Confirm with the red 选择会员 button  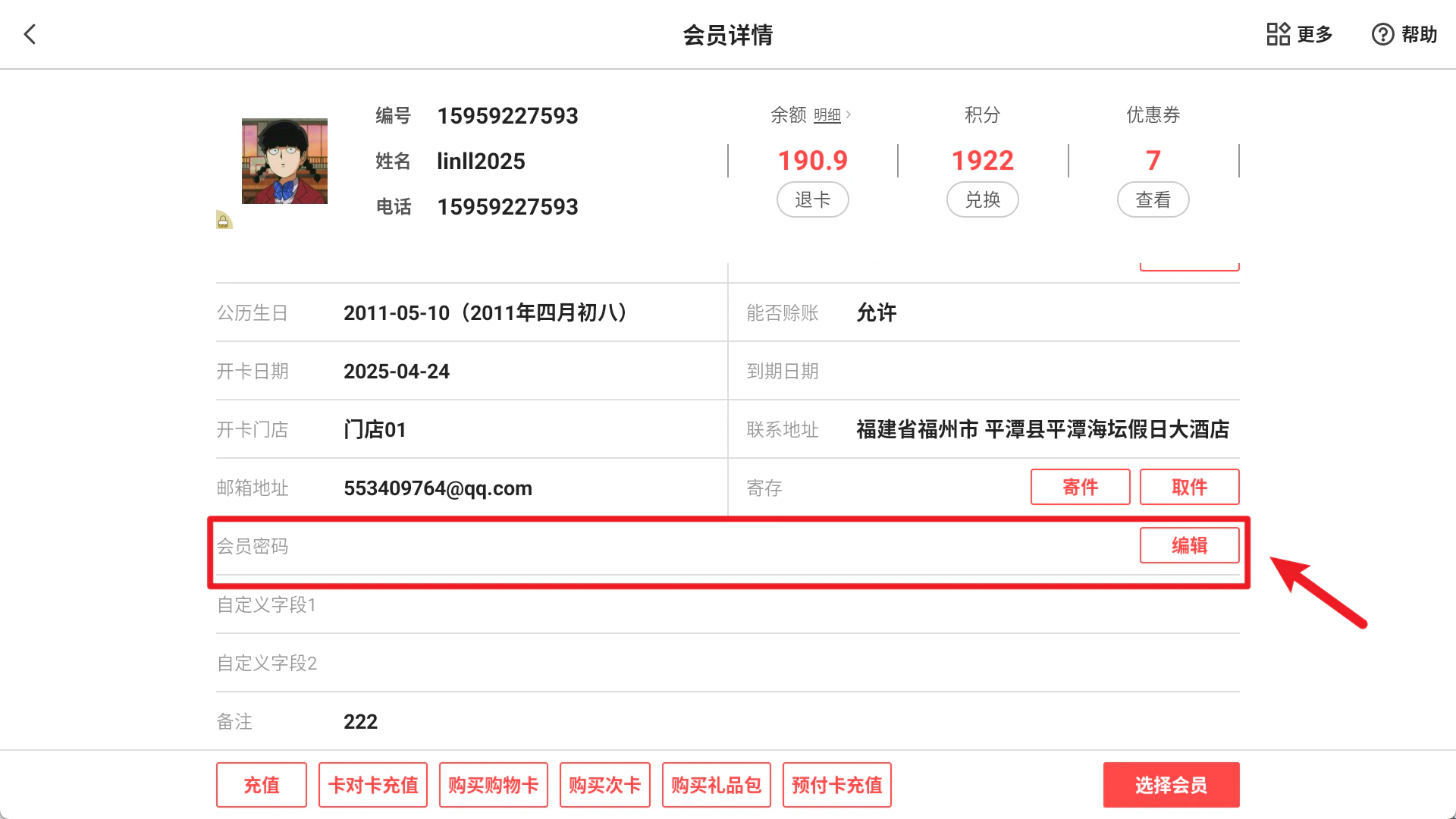tap(1172, 785)
